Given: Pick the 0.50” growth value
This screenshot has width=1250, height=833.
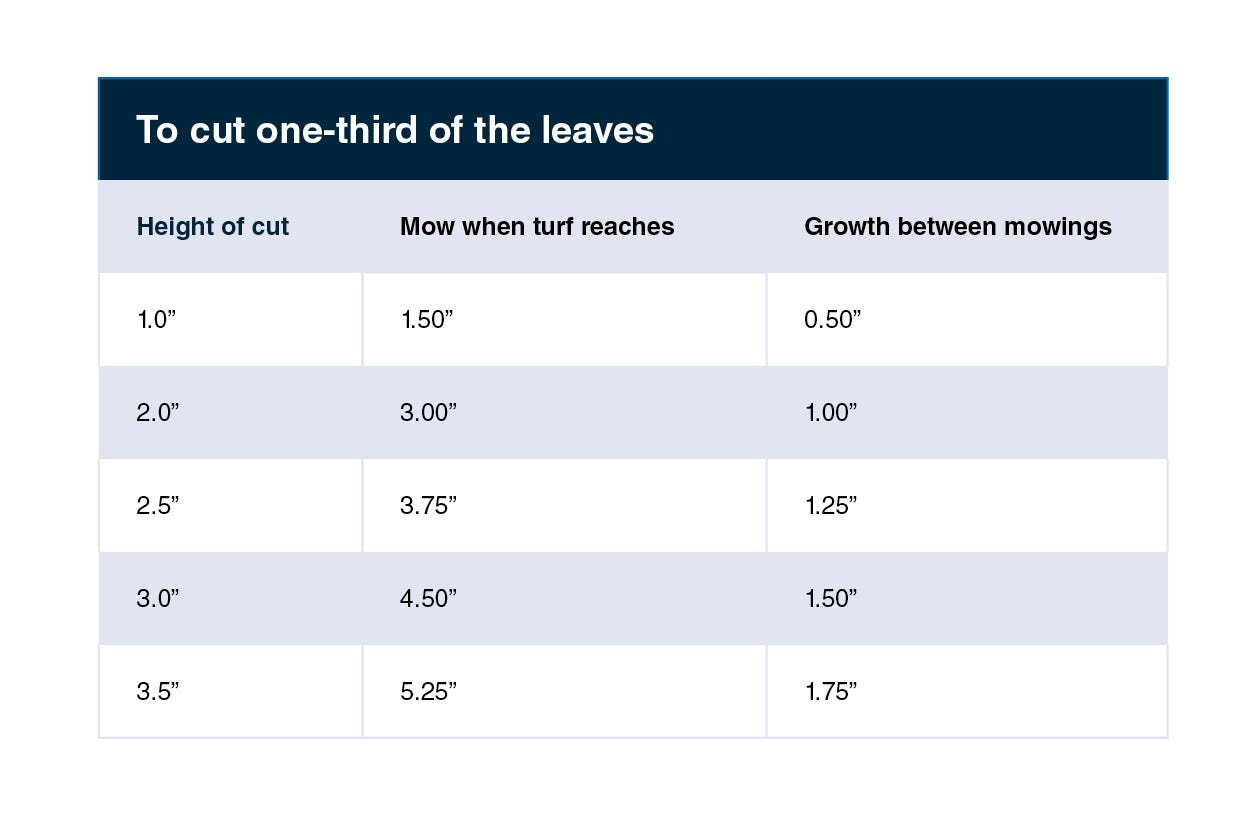Looking at the screenshot, I should tap(832, 320).
